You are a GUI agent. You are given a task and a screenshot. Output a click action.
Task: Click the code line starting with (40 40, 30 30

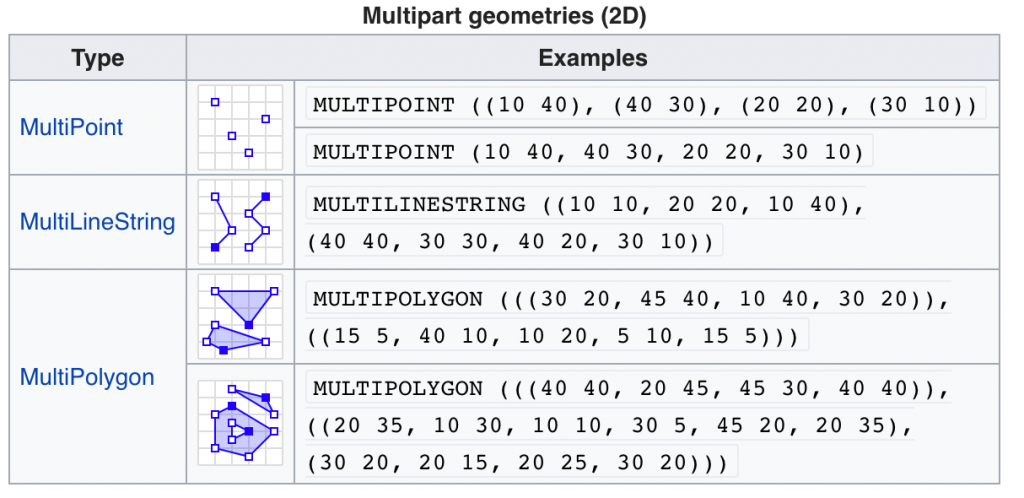[x=513, y=241]
